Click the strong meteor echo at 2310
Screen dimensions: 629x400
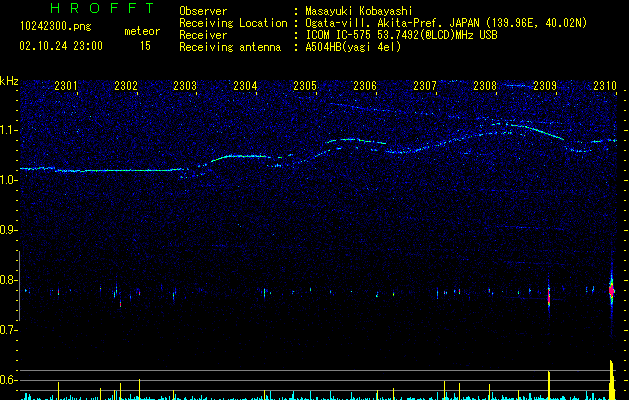pos(611,290)
